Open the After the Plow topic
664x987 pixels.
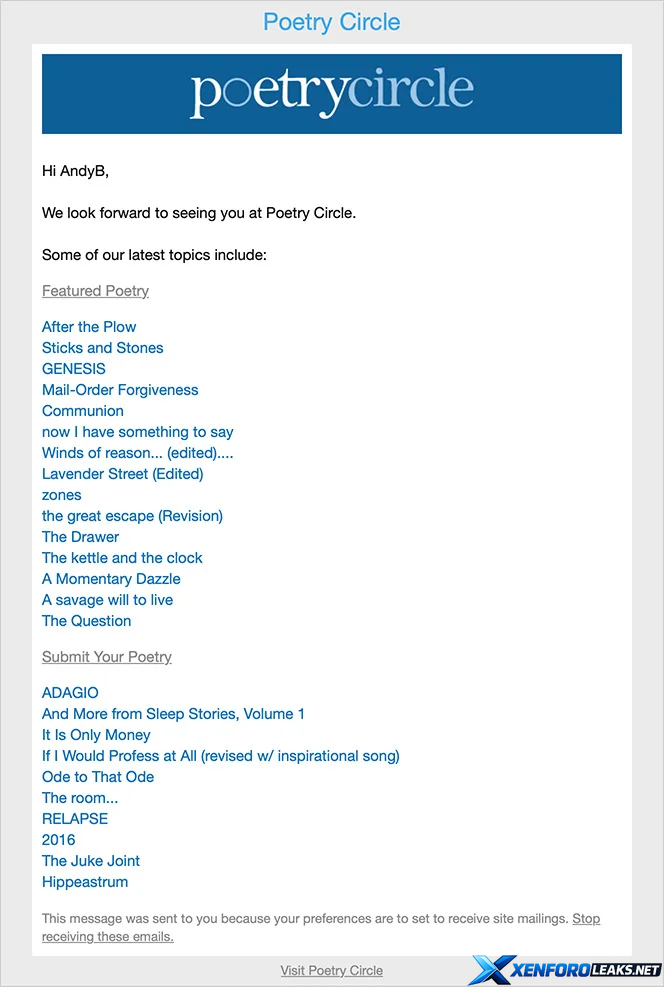click(x=89, y=327)
